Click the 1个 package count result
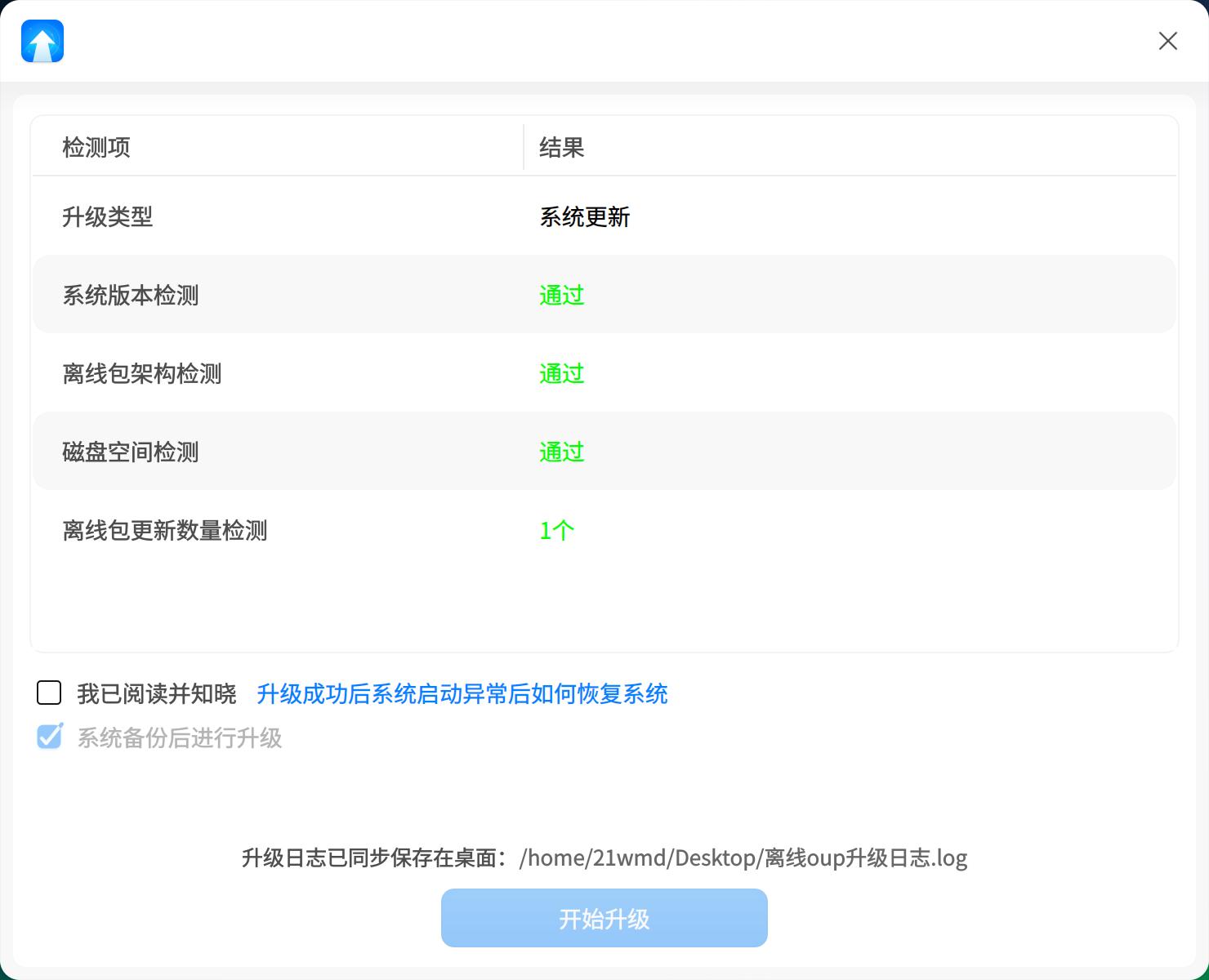The image size is (1209, 980). (556, 531)
